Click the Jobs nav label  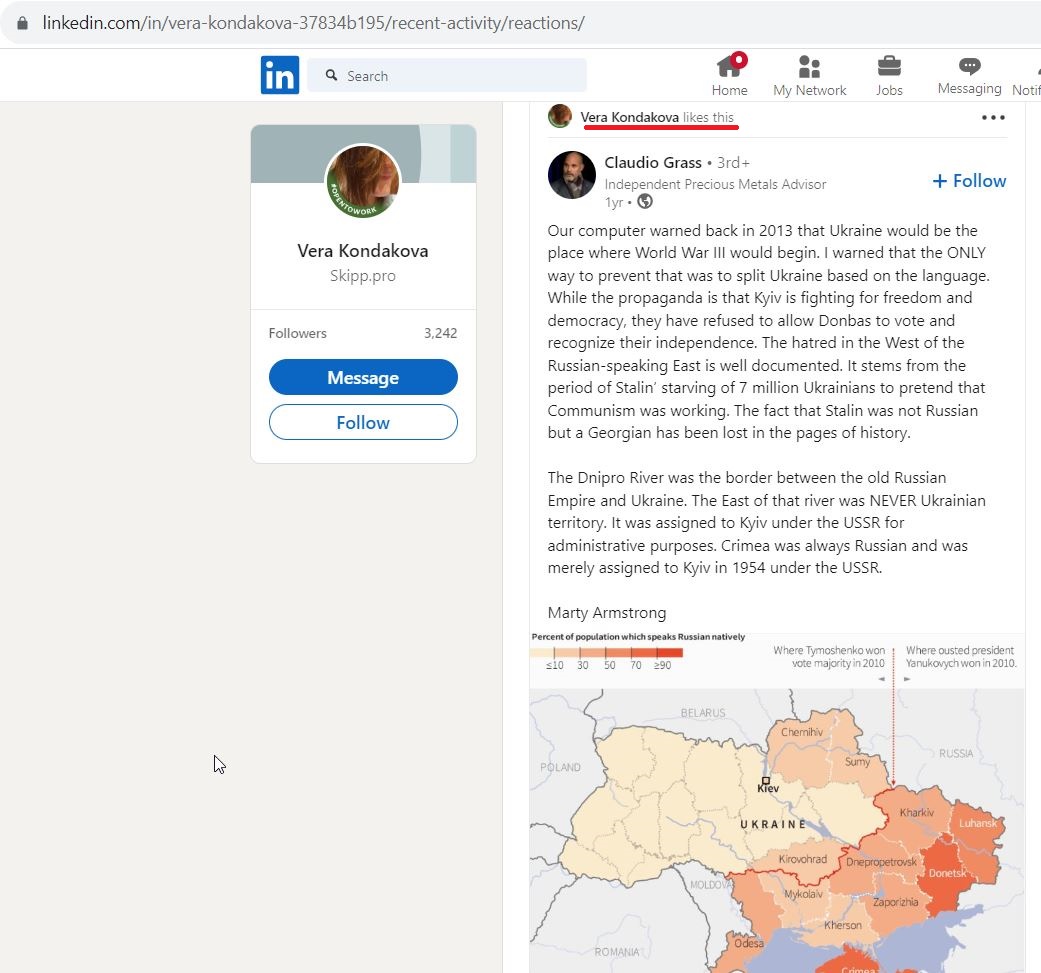(x=889, y=90)
